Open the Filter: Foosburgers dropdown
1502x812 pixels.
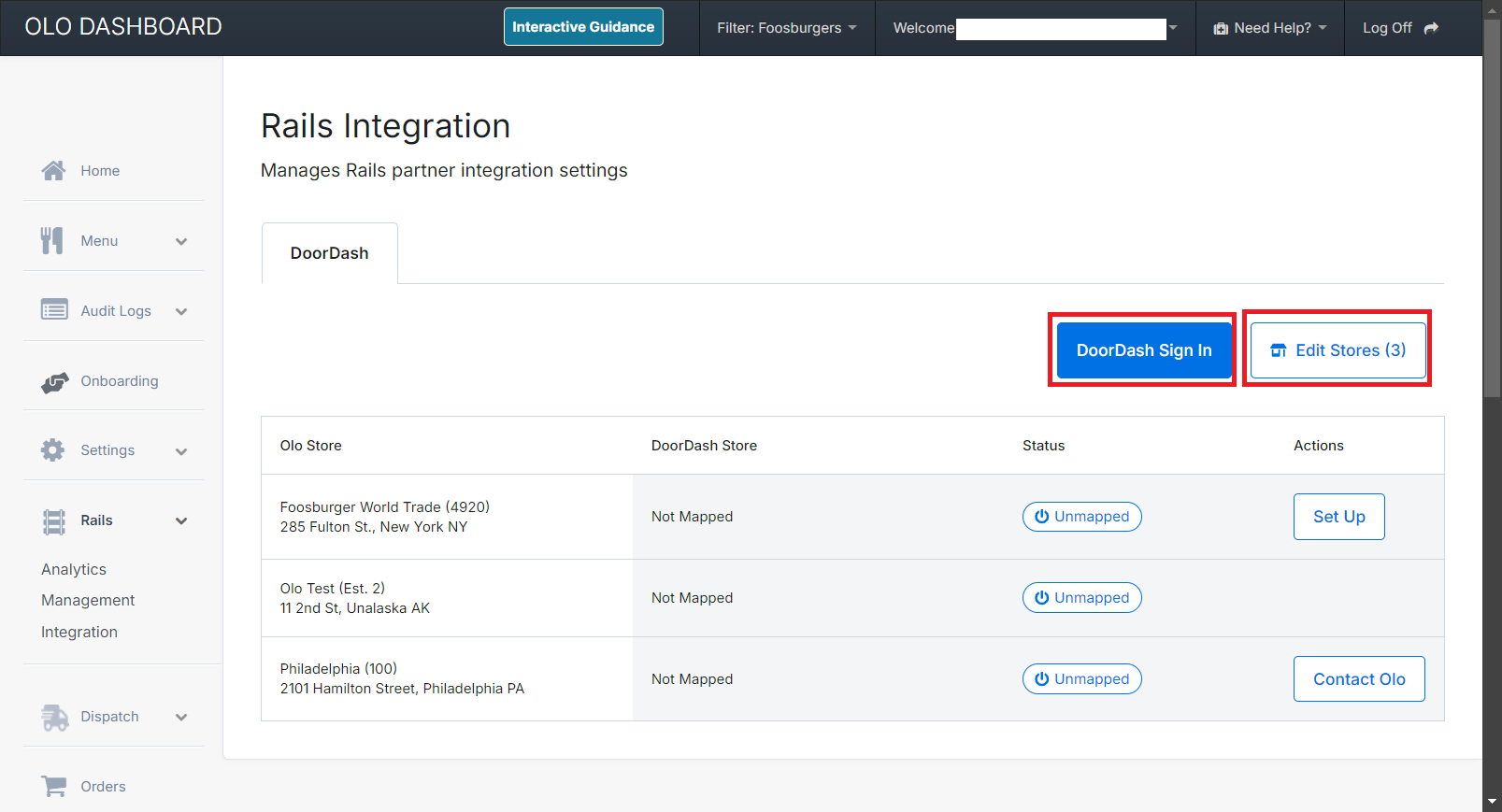point(787,28)
